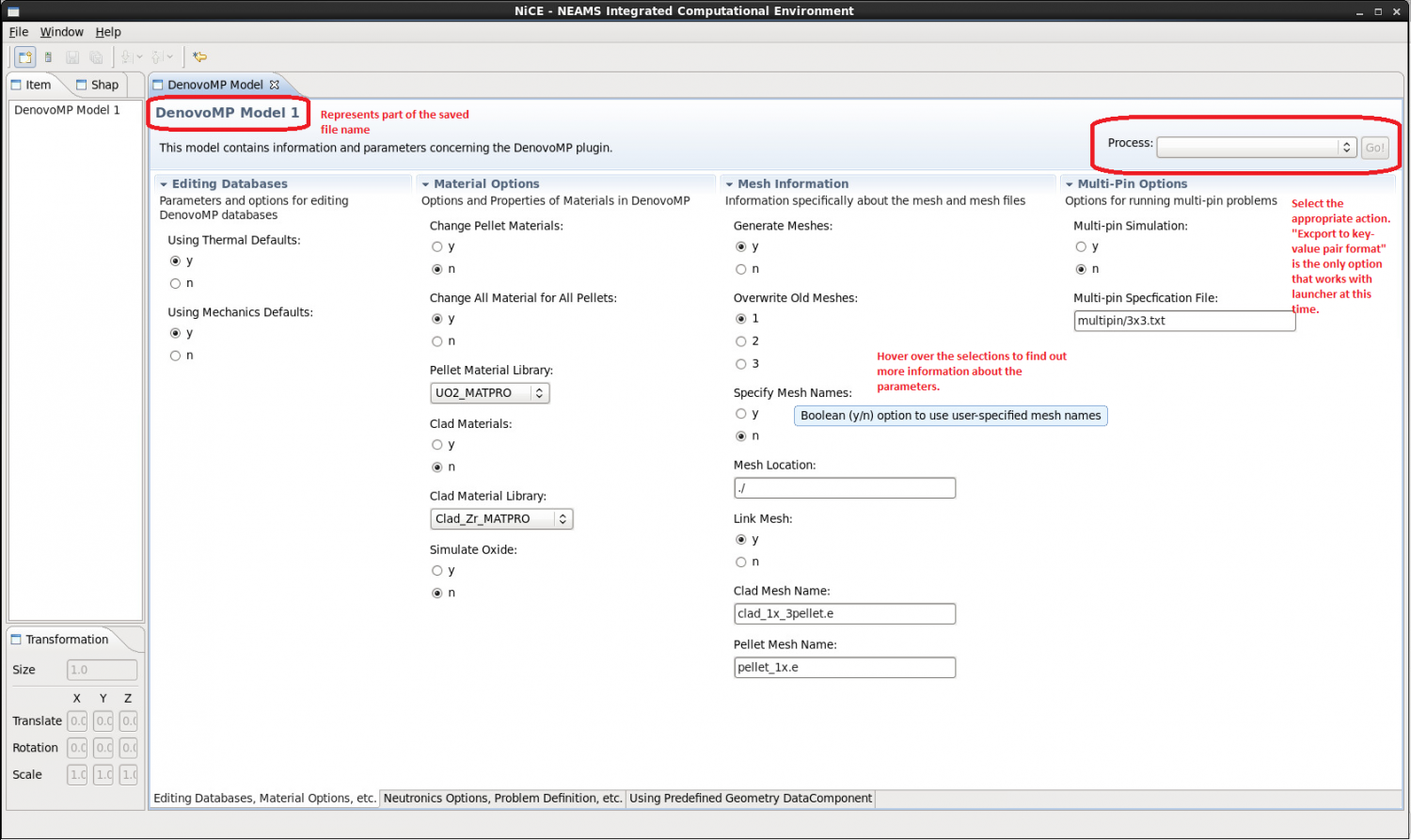Select the DenovoMP Model editor tab
Viewport: 1411px width, 840px height.
tap(215, 85)
